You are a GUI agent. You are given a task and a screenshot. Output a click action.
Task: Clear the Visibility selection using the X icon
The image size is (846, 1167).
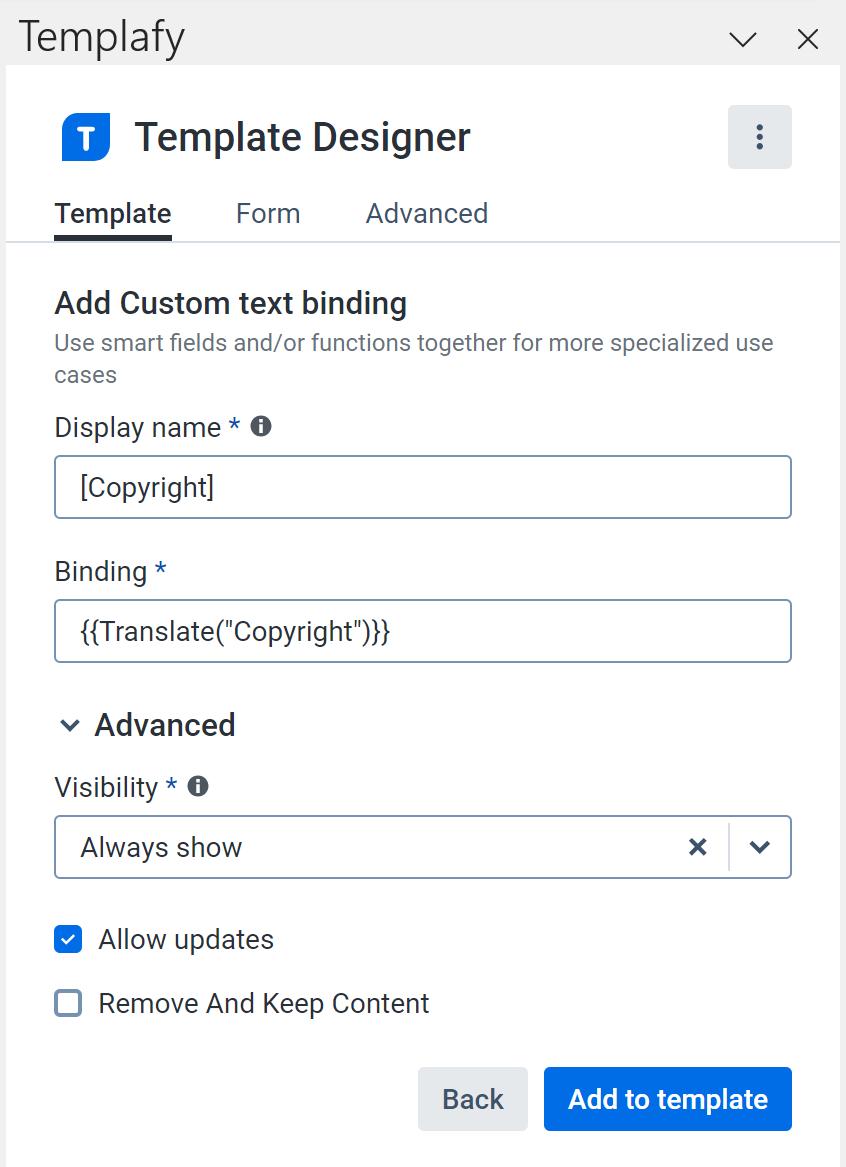pos(697,847)
